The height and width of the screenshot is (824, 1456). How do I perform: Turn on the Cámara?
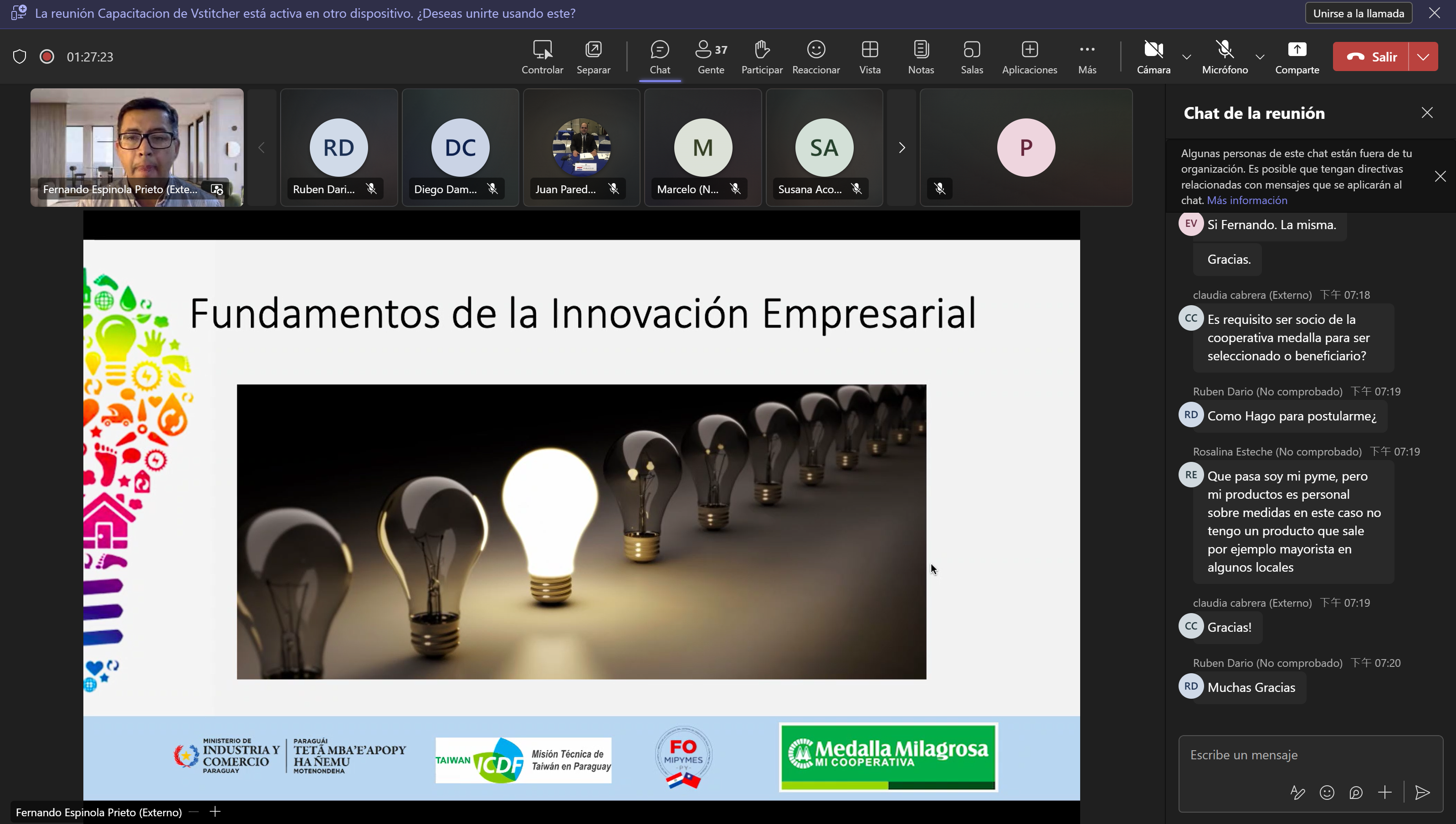tap(1153, 57)
